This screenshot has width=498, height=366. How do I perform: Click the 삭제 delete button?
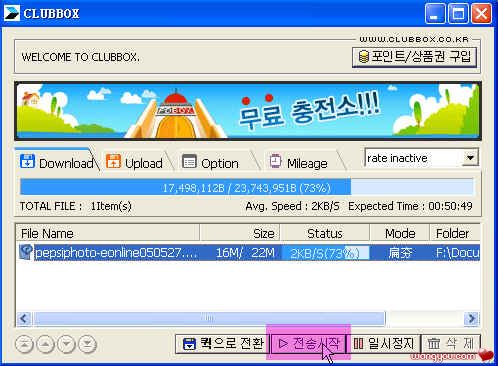pyautogui.click(x=451, y=343)
